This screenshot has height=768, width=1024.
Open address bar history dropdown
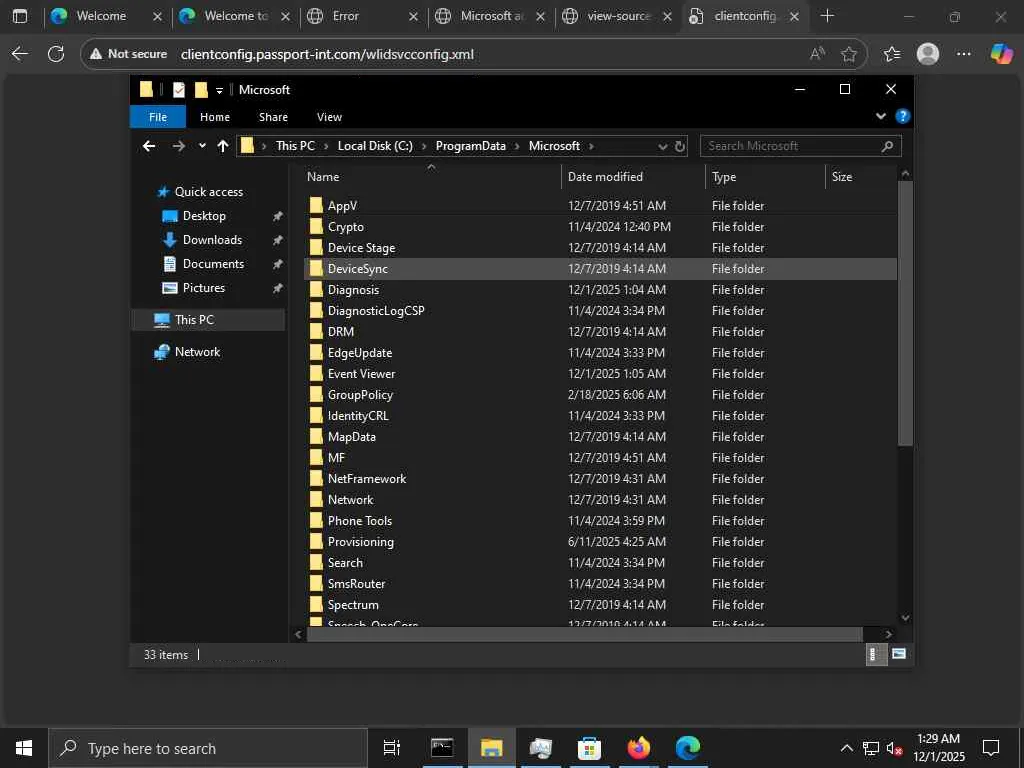click(x=662, y=146)
